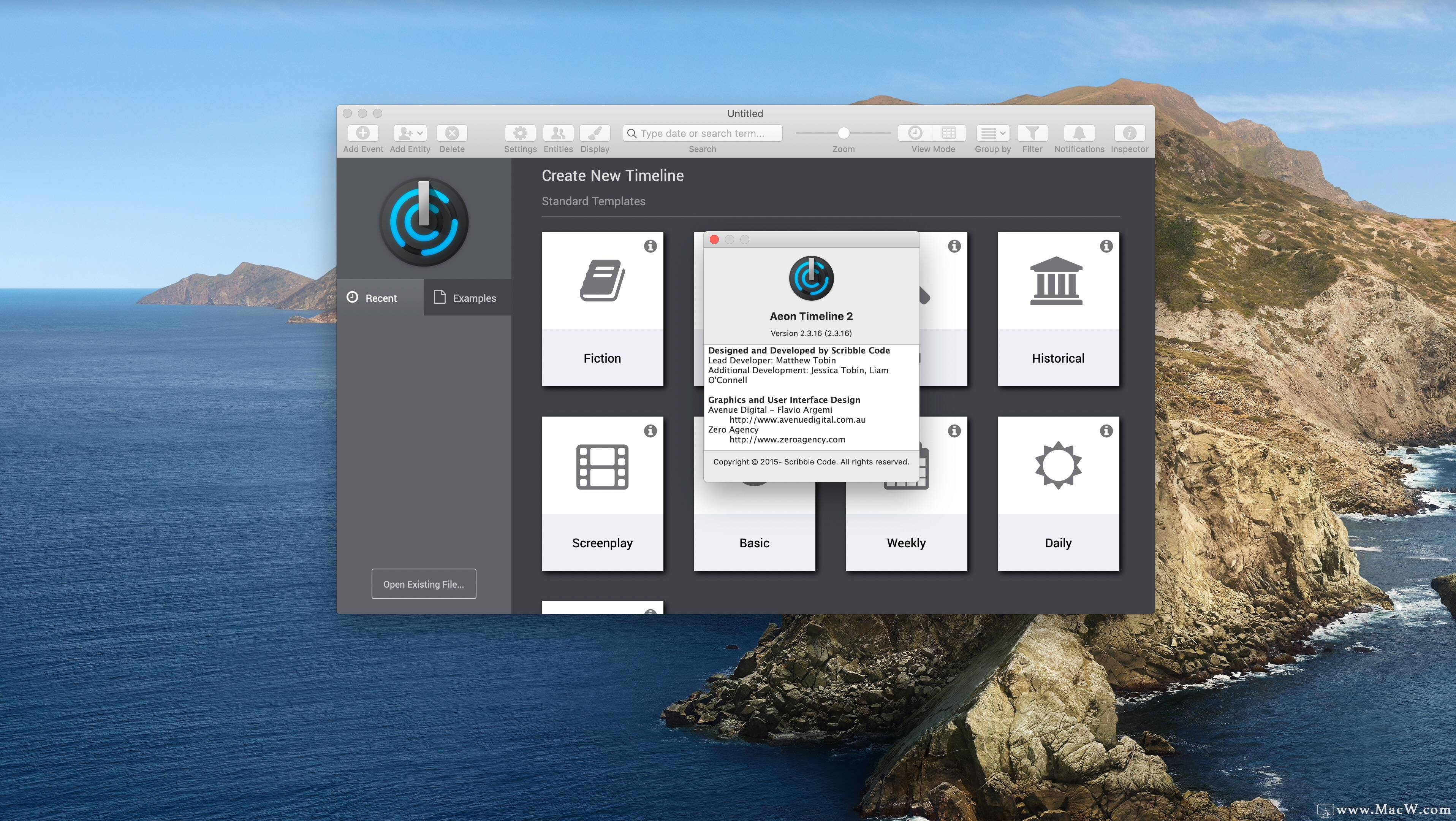Click the search field for date or term

[703, 133]
